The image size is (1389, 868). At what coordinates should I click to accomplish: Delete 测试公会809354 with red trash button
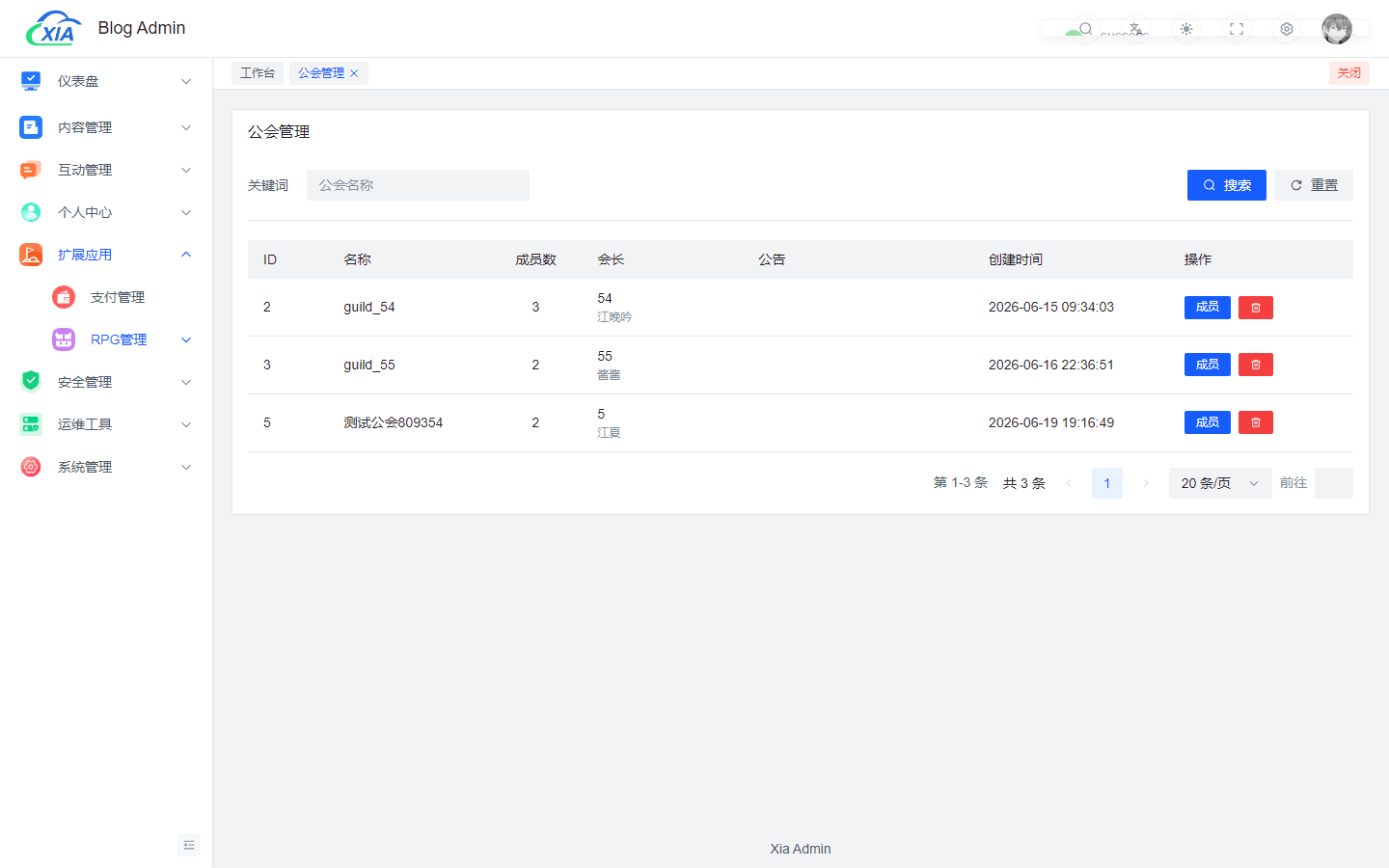click(1256, 422)
